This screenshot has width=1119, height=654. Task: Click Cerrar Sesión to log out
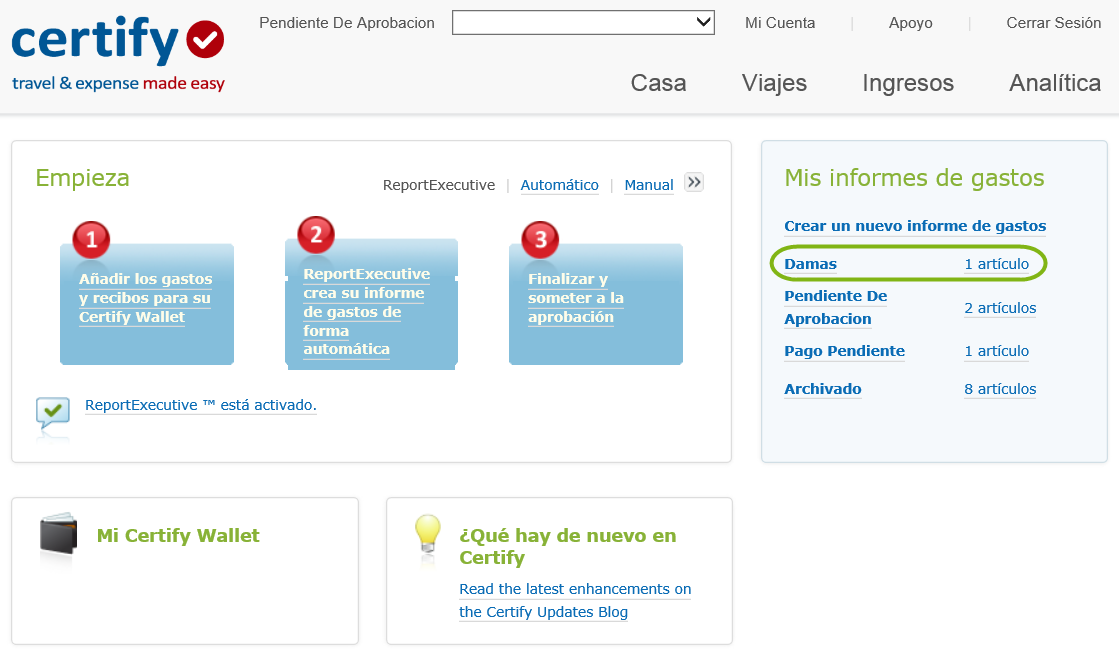click(1053, 23)
